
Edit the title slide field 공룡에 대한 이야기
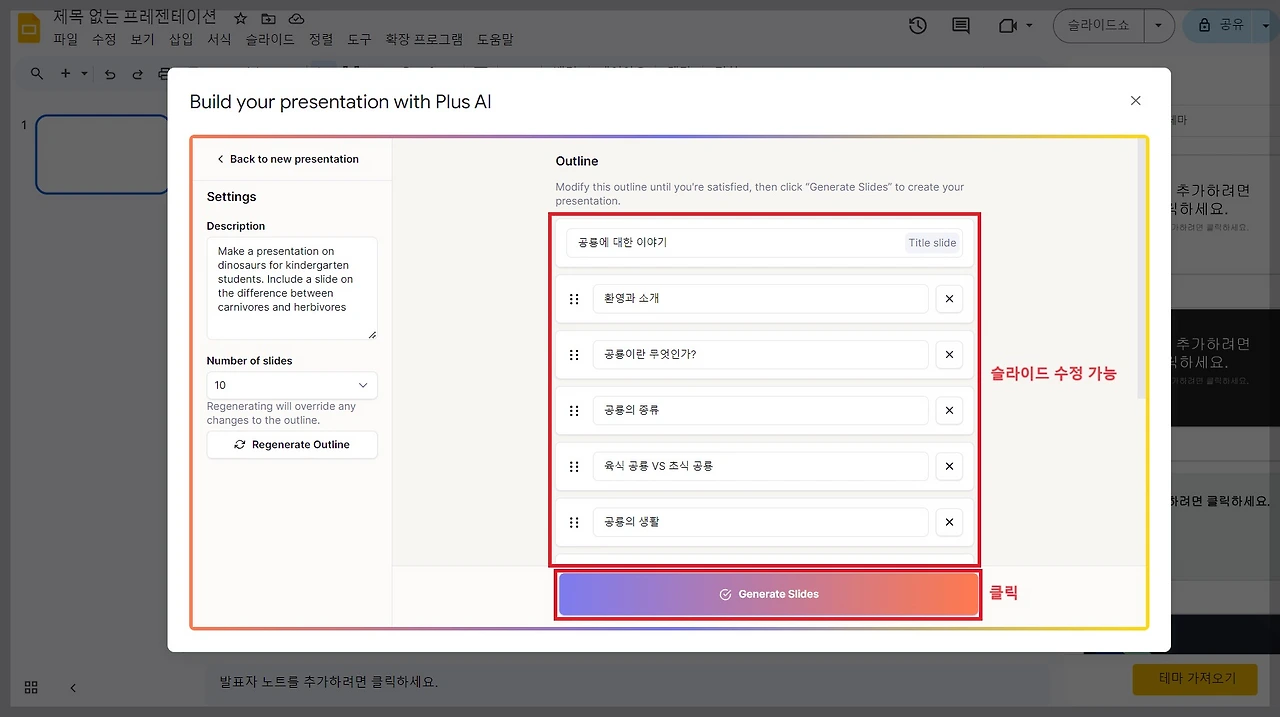pyautogui.click(x=764, y=242)
